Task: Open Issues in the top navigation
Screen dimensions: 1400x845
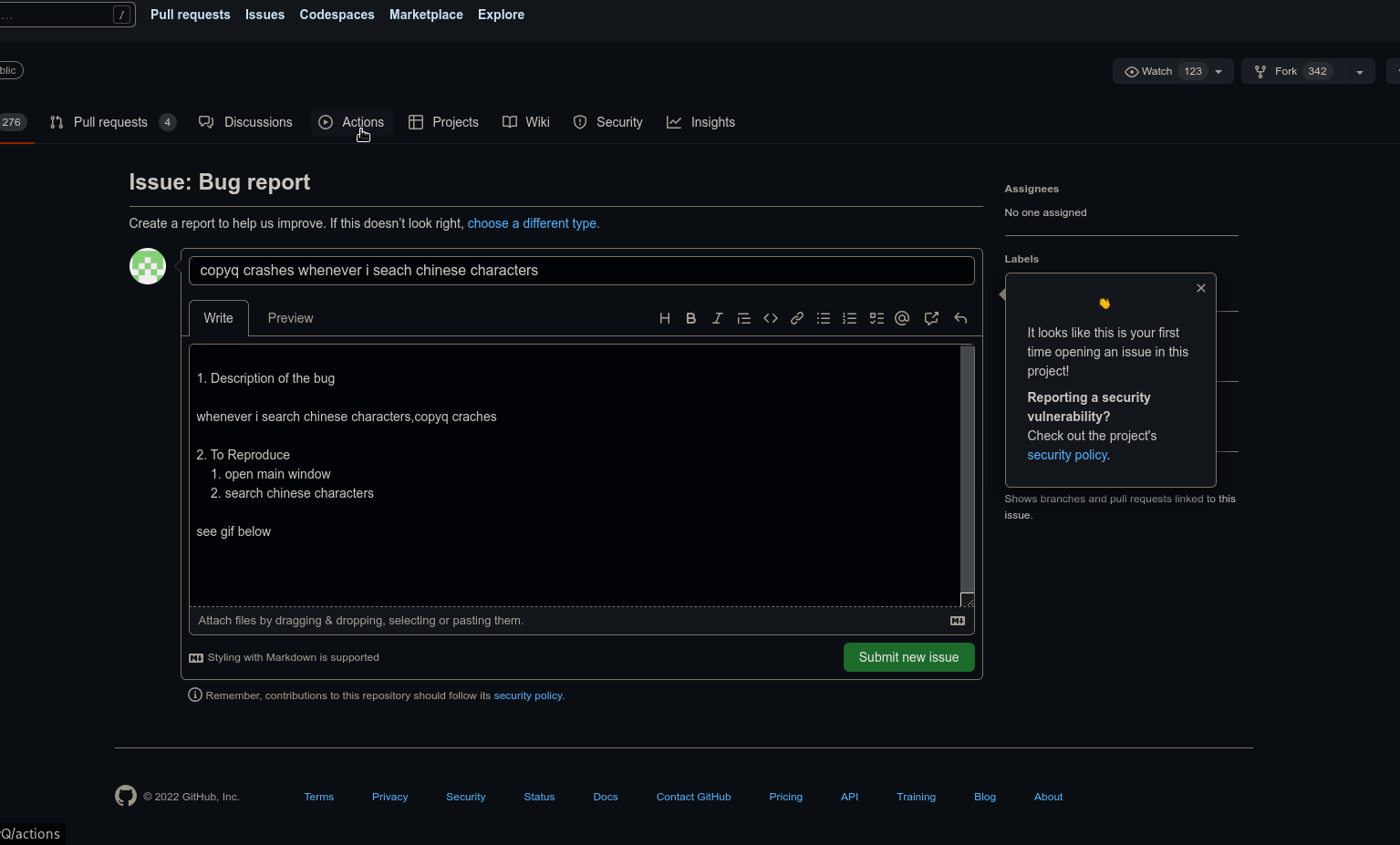Action: [264, 15]
